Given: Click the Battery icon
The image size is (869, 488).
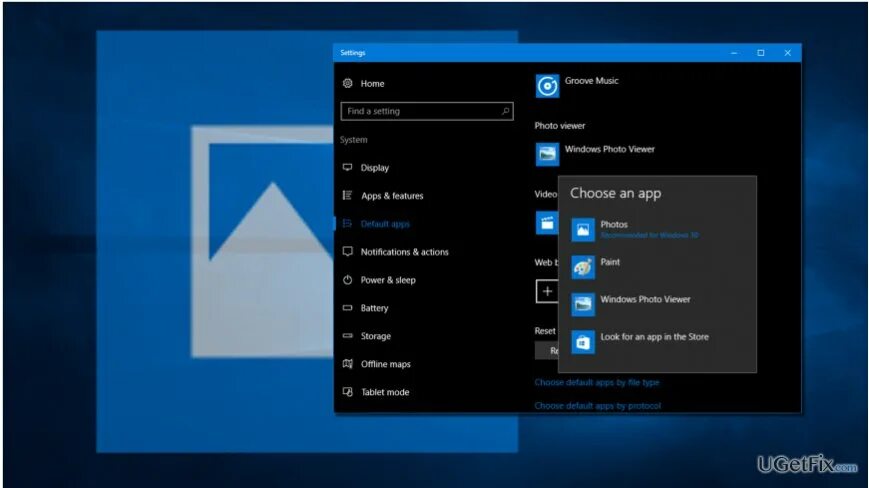Looking at the screenshot, I should (347, 307).
